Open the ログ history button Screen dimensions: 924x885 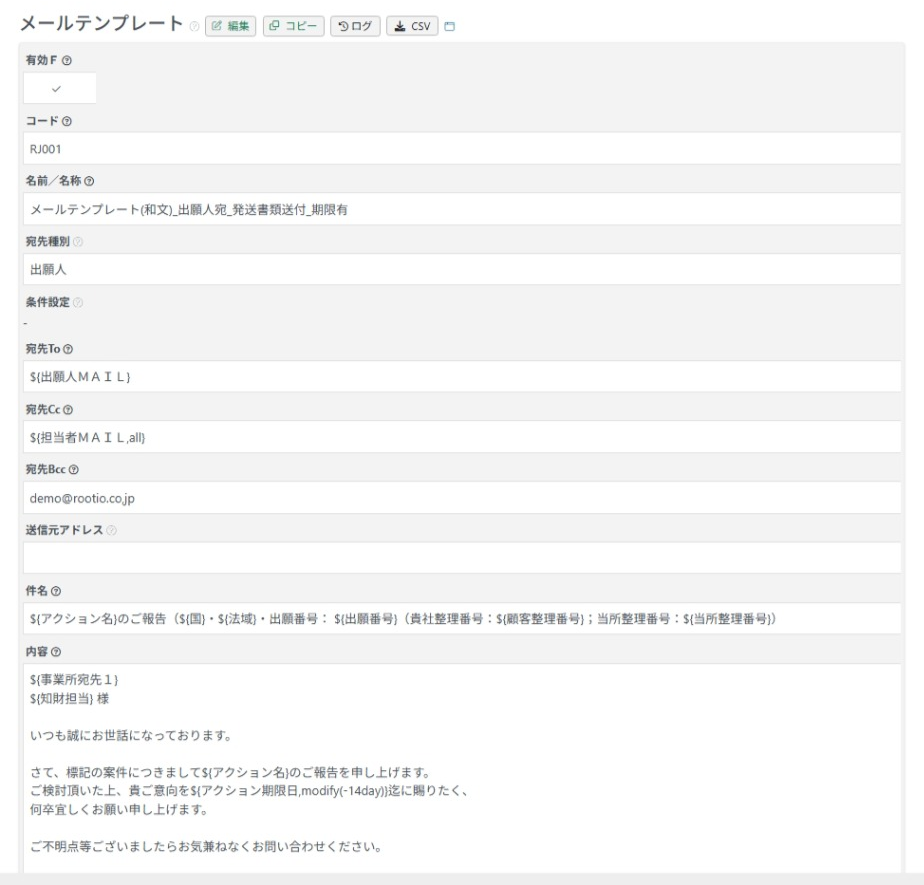[x=355, y=26]
